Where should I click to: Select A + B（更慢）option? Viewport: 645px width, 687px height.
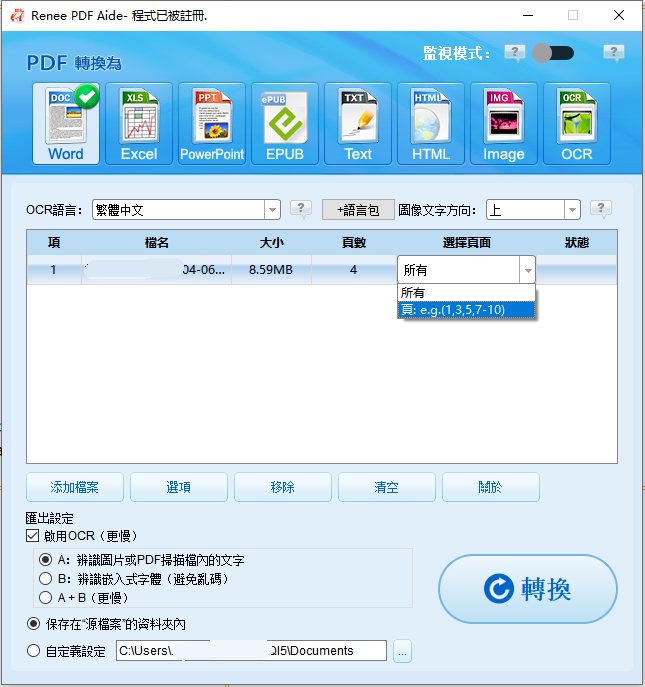click(45, 598)
